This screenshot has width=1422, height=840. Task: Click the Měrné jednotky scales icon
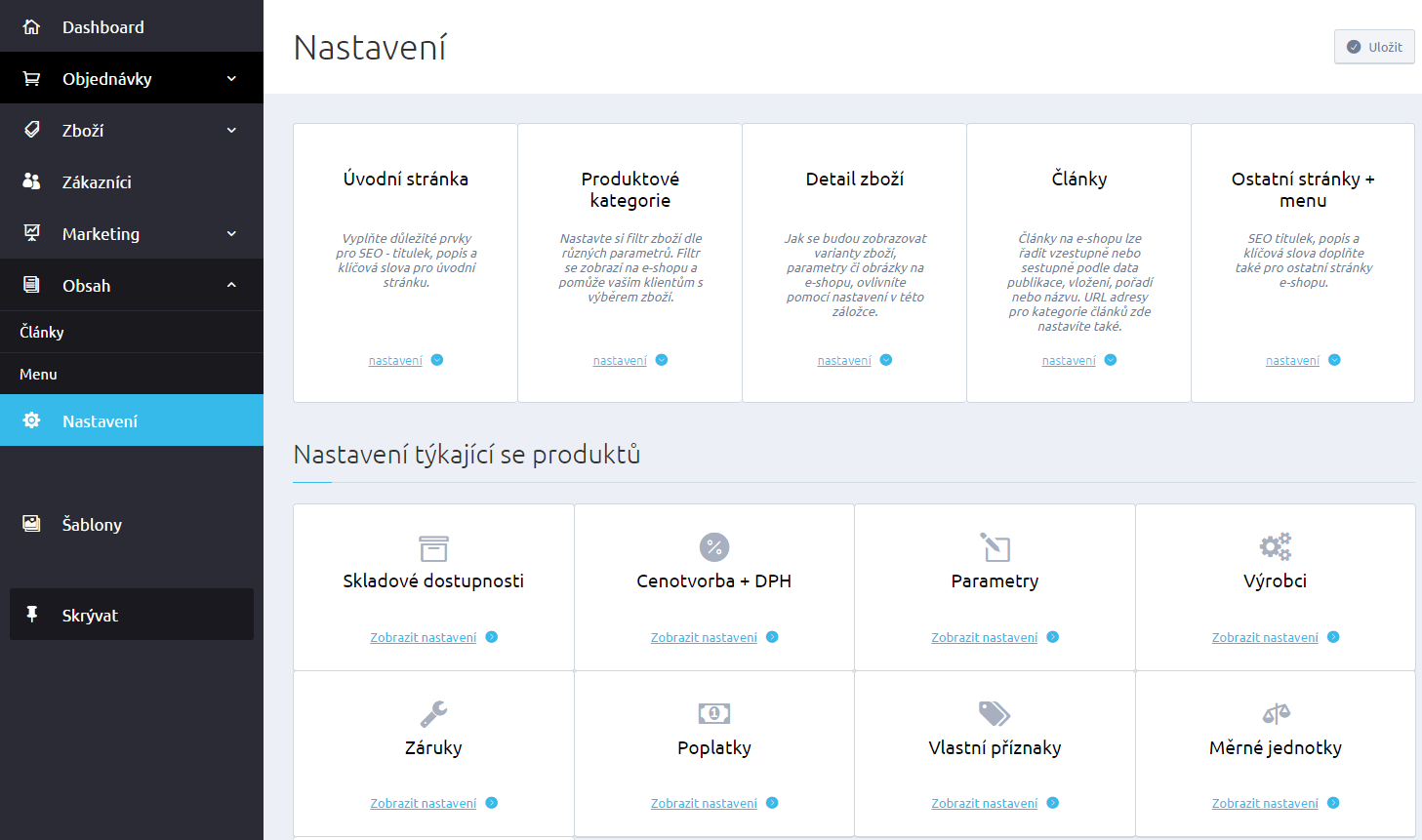[1276, 714]
